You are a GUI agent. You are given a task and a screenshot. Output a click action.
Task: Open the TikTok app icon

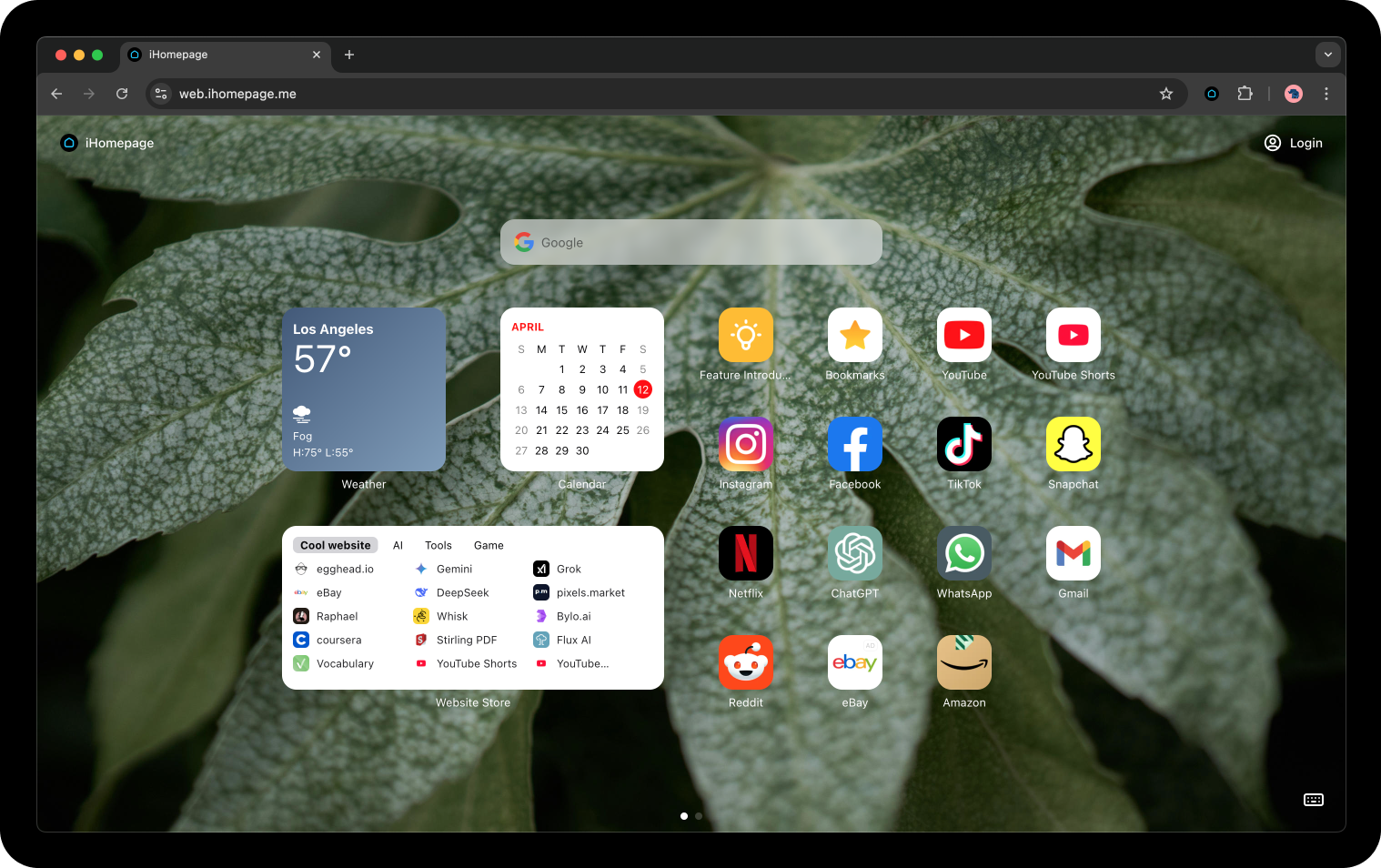964,444
